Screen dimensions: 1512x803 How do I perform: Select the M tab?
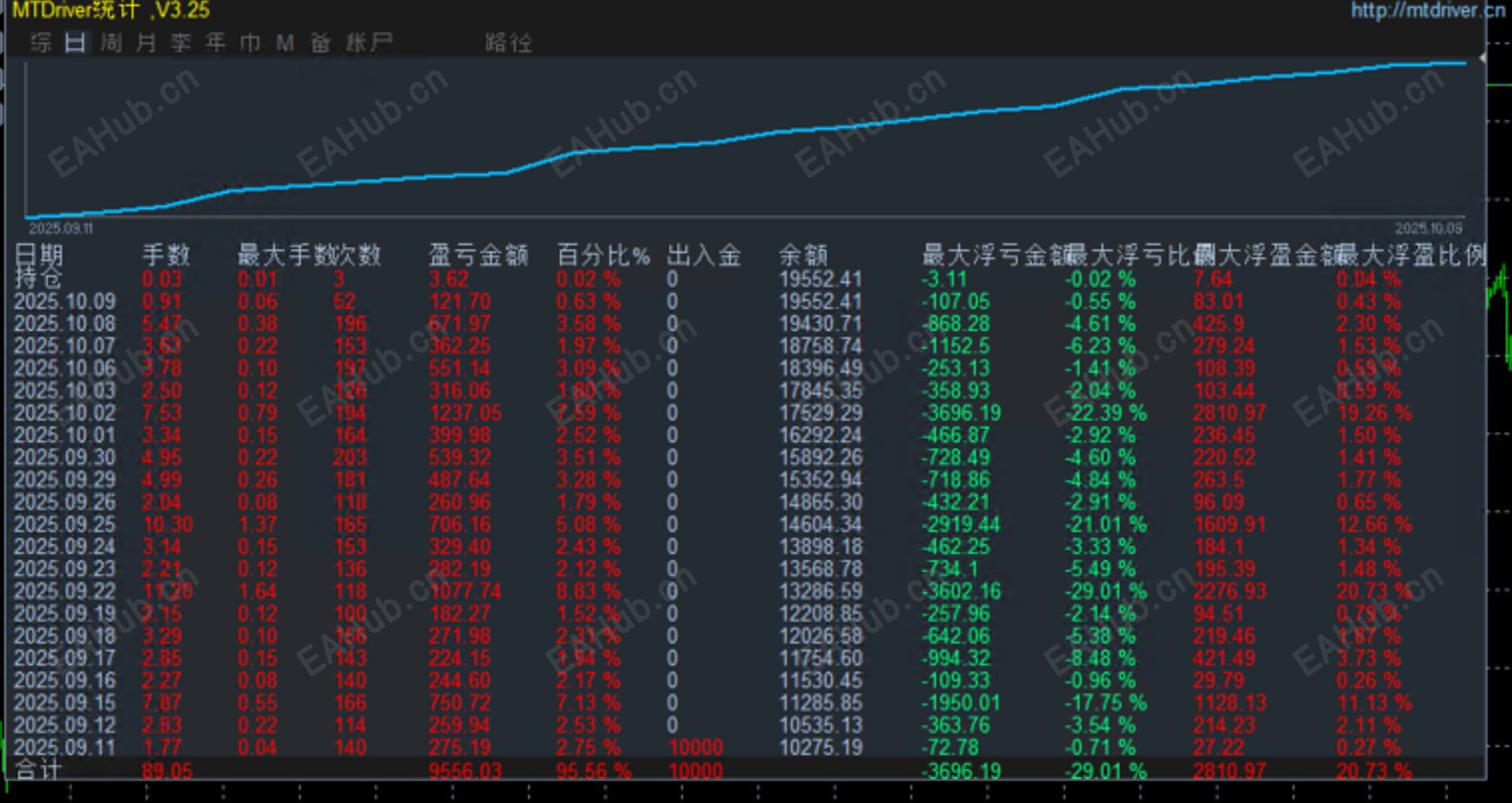285,42
